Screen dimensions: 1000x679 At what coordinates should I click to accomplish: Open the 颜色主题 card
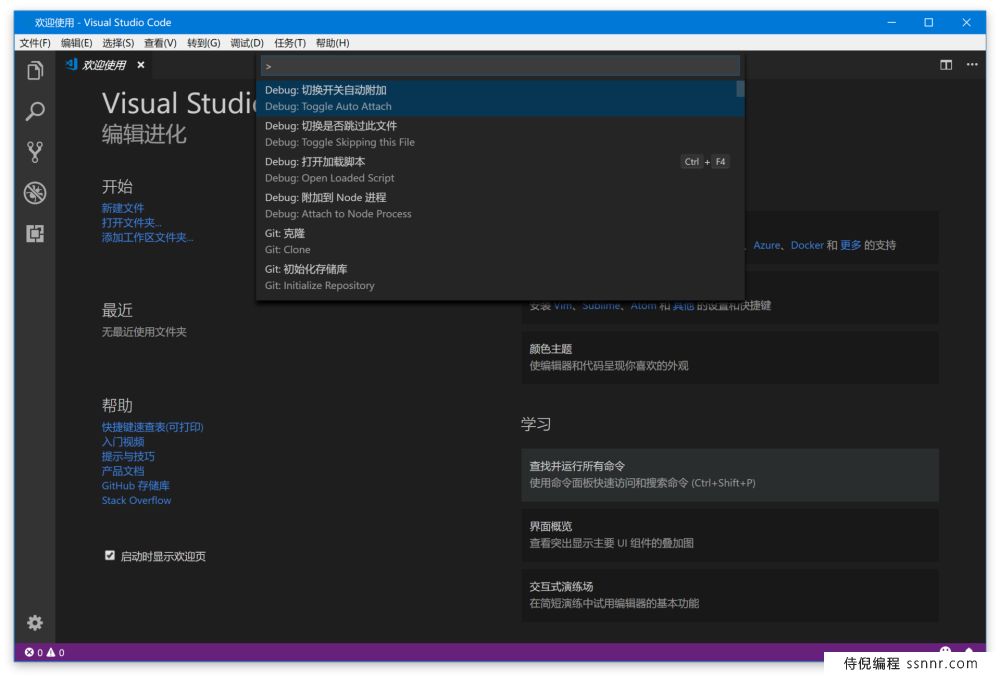730,357
